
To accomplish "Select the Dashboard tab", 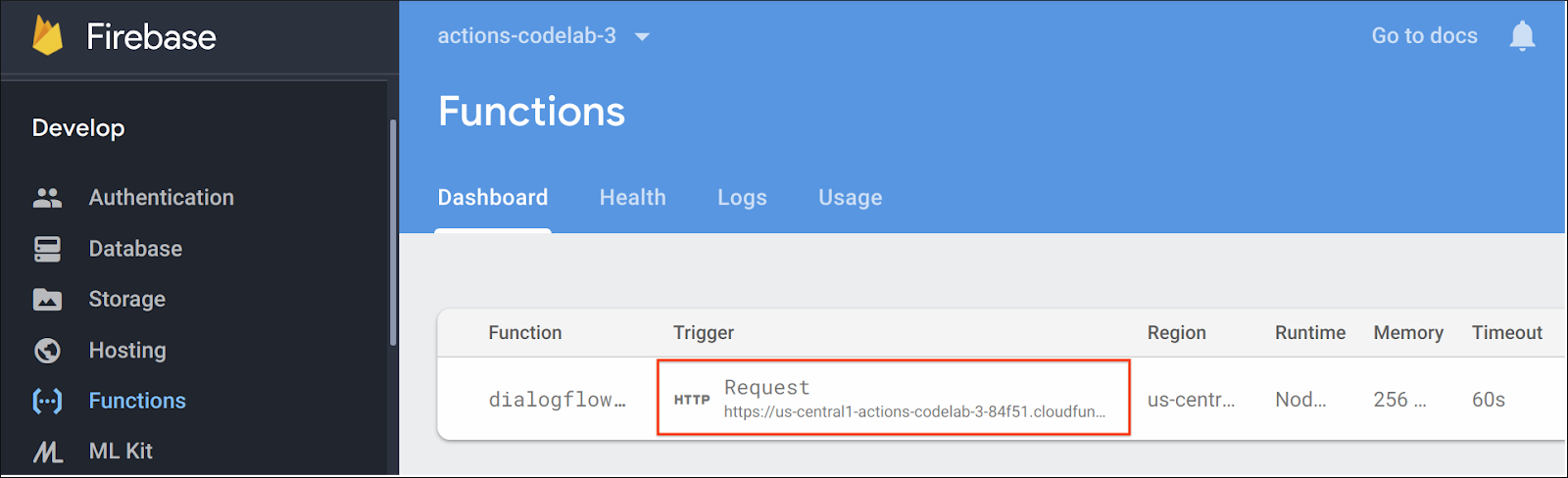I will (x=492, y=198).
